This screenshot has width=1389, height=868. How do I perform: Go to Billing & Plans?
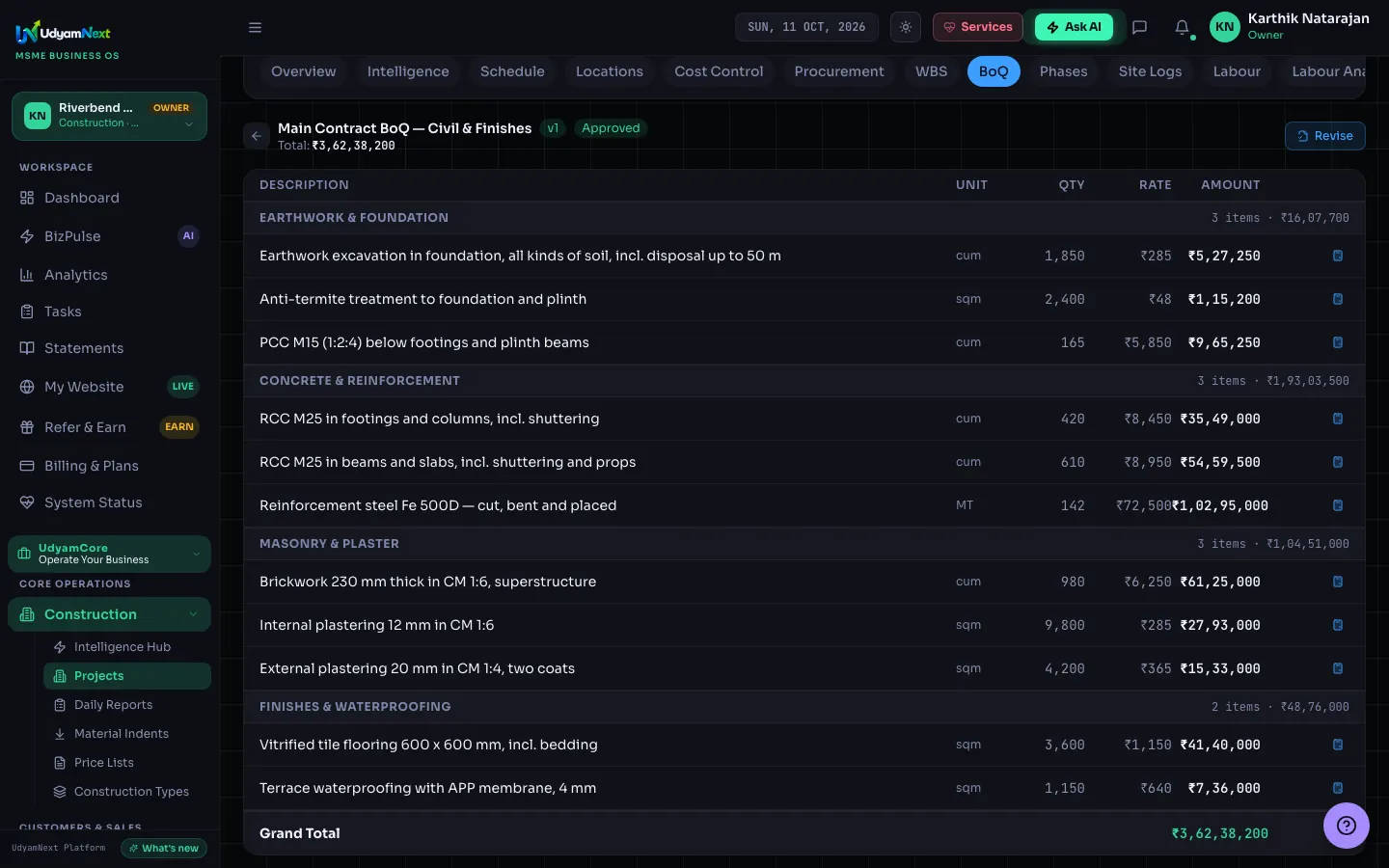point(109,466)
